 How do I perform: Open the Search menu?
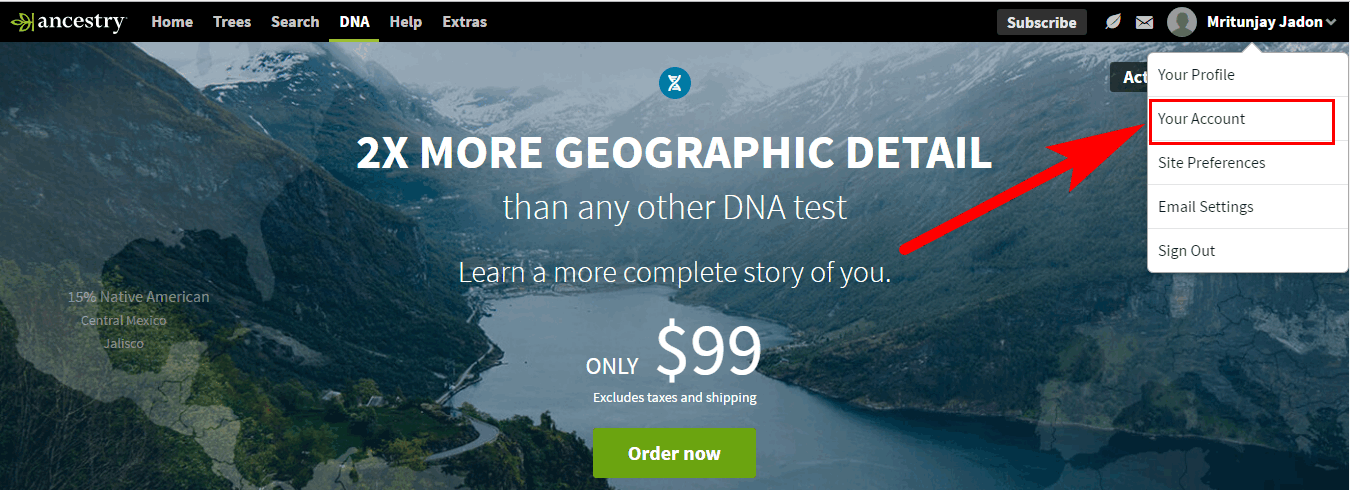pos(295,22)
